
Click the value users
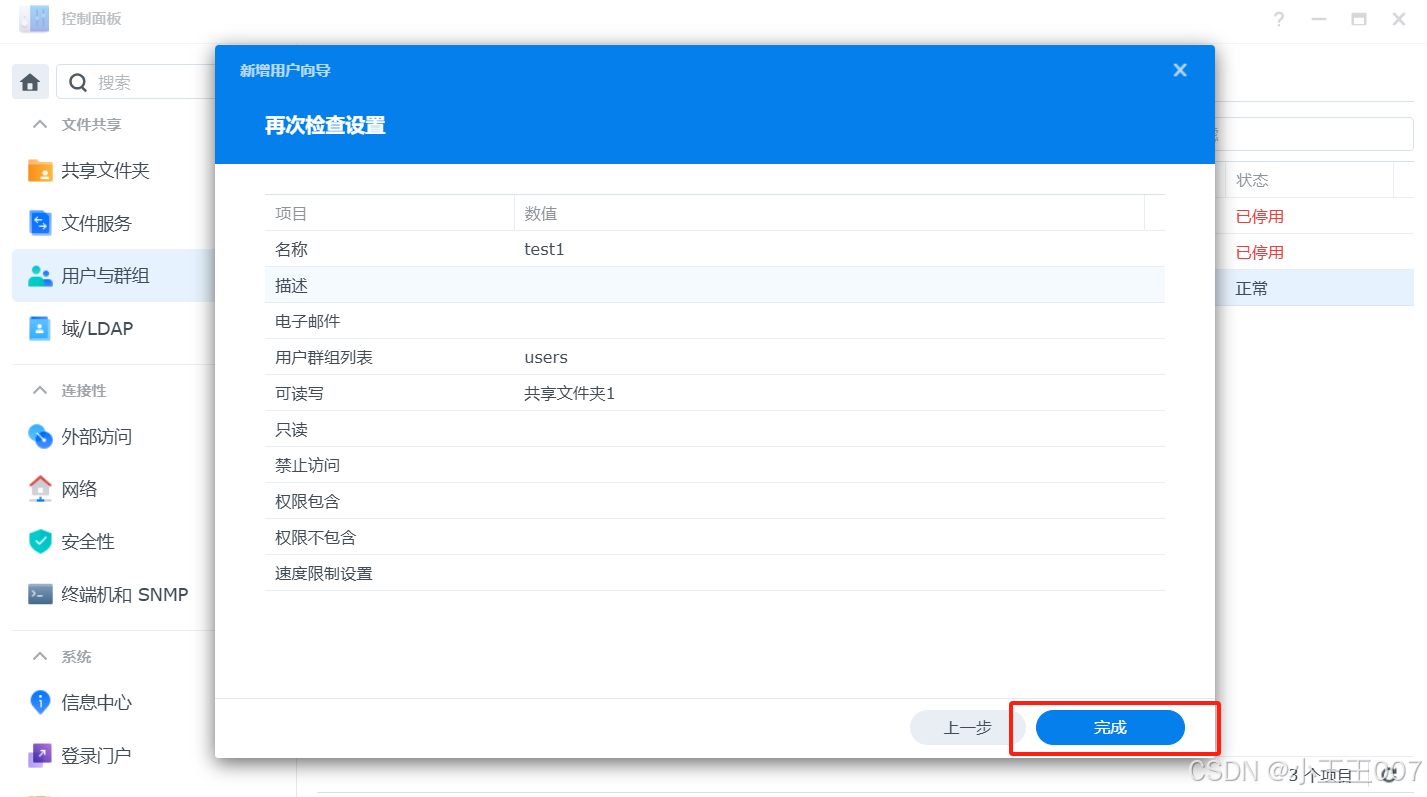(546, 357)
